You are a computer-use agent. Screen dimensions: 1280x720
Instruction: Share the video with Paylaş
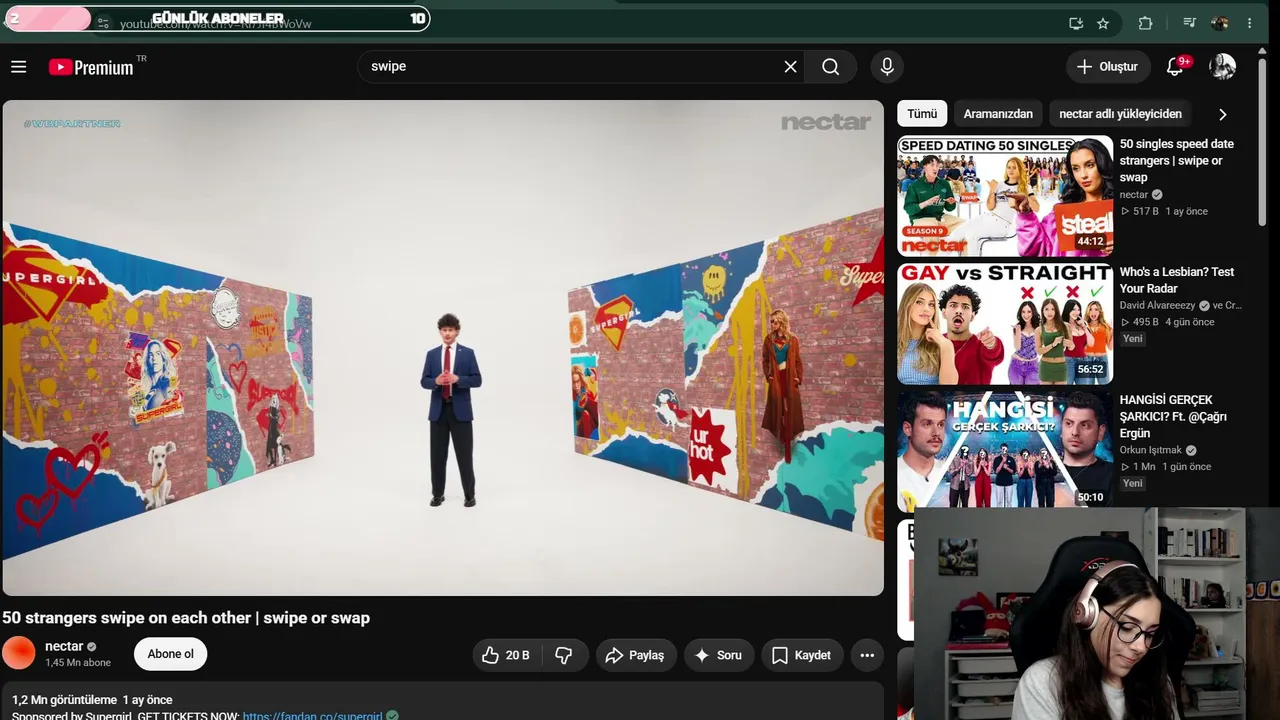tap(636, 655)
